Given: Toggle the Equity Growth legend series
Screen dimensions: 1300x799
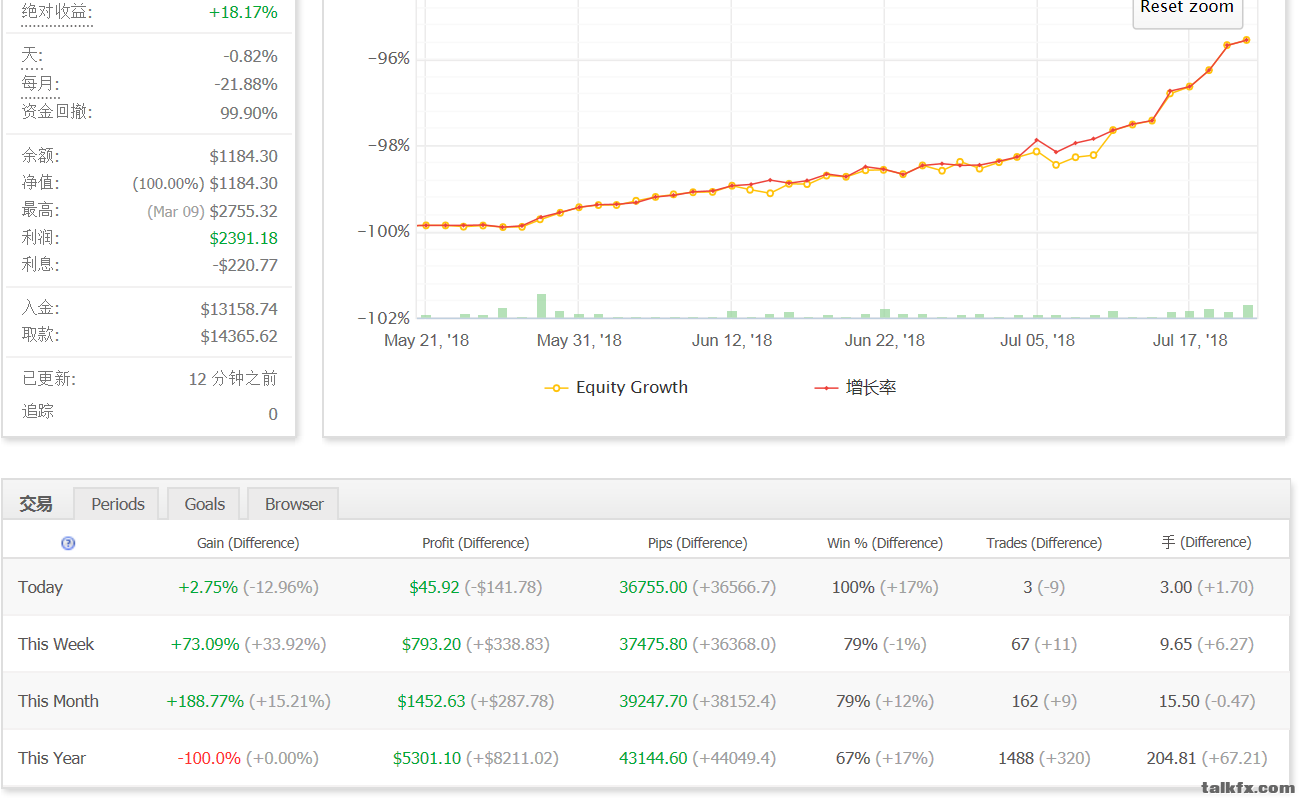Looking at the screenshot, I should click(616, 387).
